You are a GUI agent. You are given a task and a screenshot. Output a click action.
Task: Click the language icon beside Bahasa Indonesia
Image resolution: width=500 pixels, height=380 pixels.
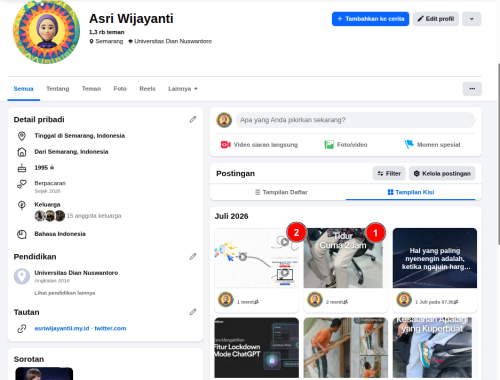(22, 234)
